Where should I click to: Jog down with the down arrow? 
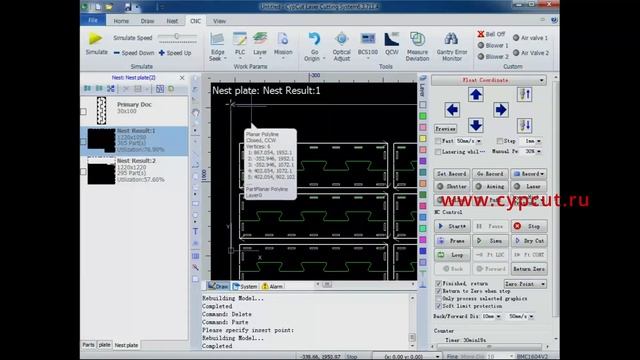point(476,125)
